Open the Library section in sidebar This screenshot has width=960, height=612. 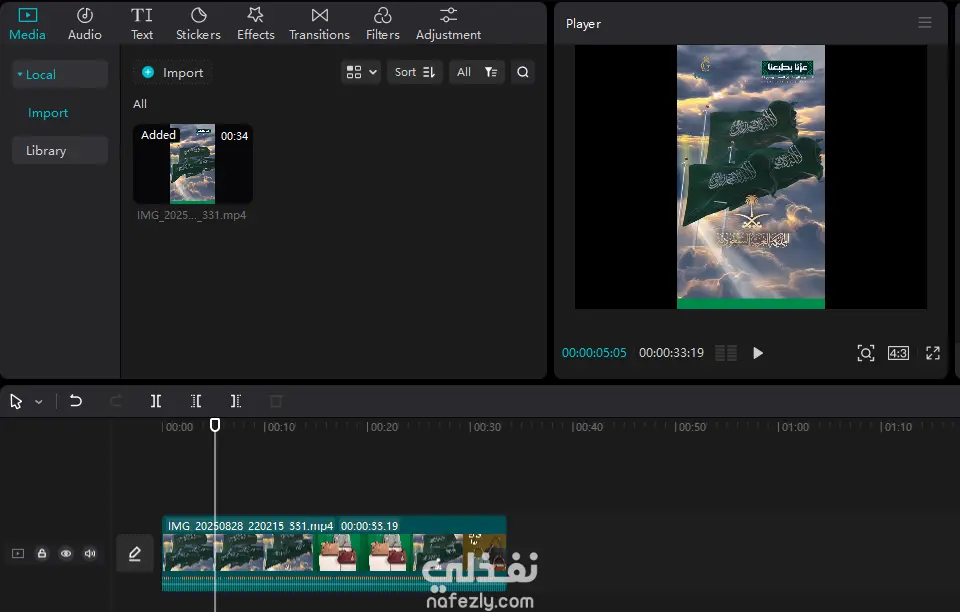59,151
